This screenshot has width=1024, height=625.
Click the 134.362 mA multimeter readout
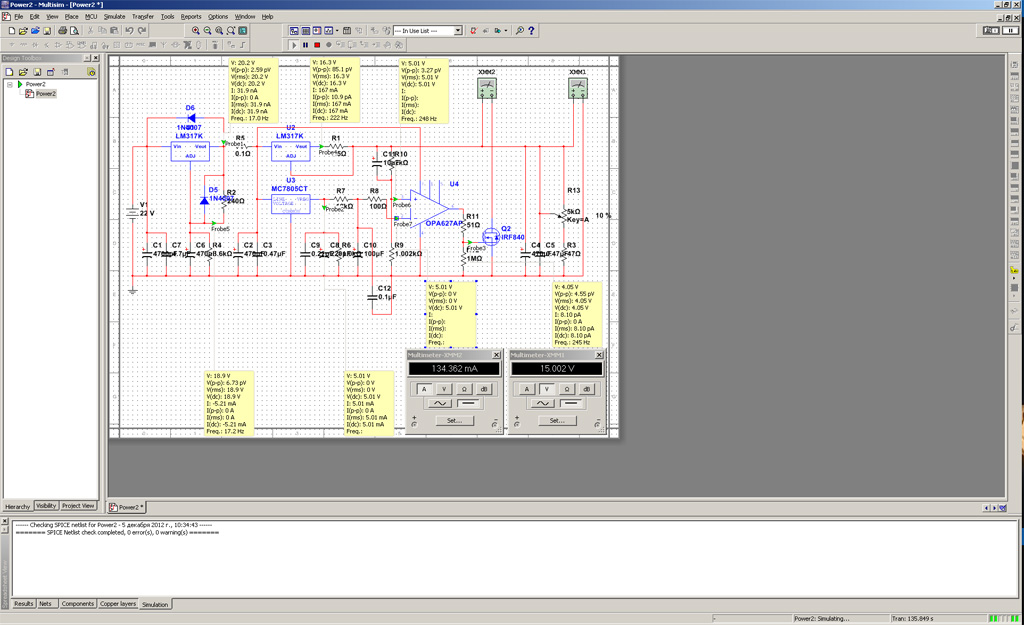[x=455, y=369]
